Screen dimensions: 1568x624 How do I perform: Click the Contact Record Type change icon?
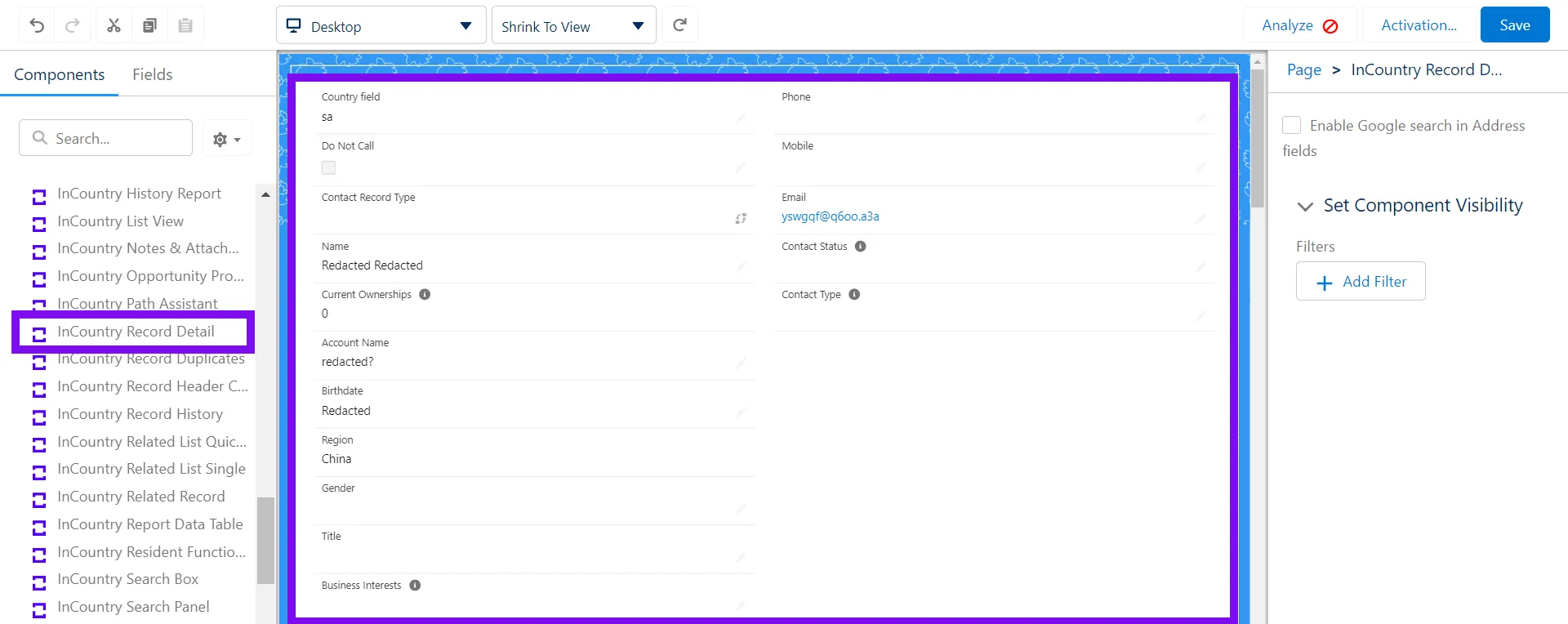741,218
